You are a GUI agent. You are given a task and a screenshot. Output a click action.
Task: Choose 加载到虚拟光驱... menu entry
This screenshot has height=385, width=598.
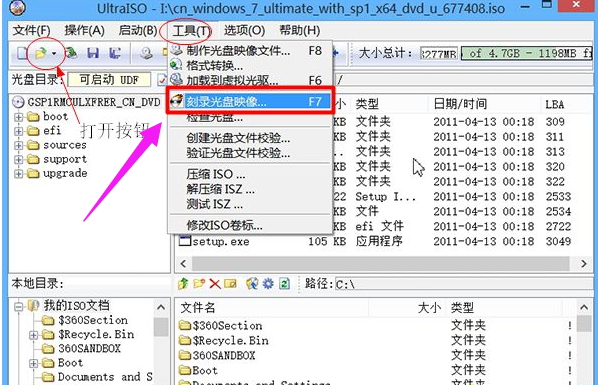(250, 80)
